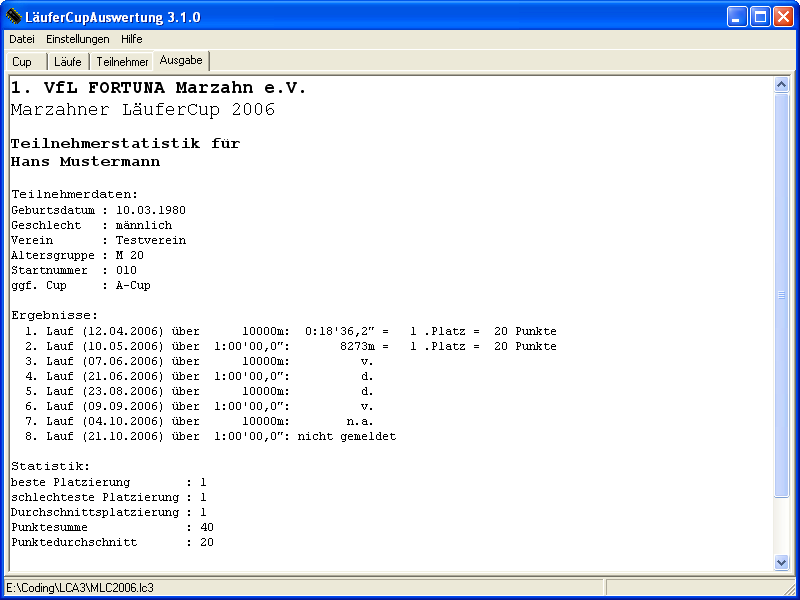Viewport: 800px width, 600px height.
Task: Click the 'schlechteste Platzierung' line
Action: click(x=109, y=497)
